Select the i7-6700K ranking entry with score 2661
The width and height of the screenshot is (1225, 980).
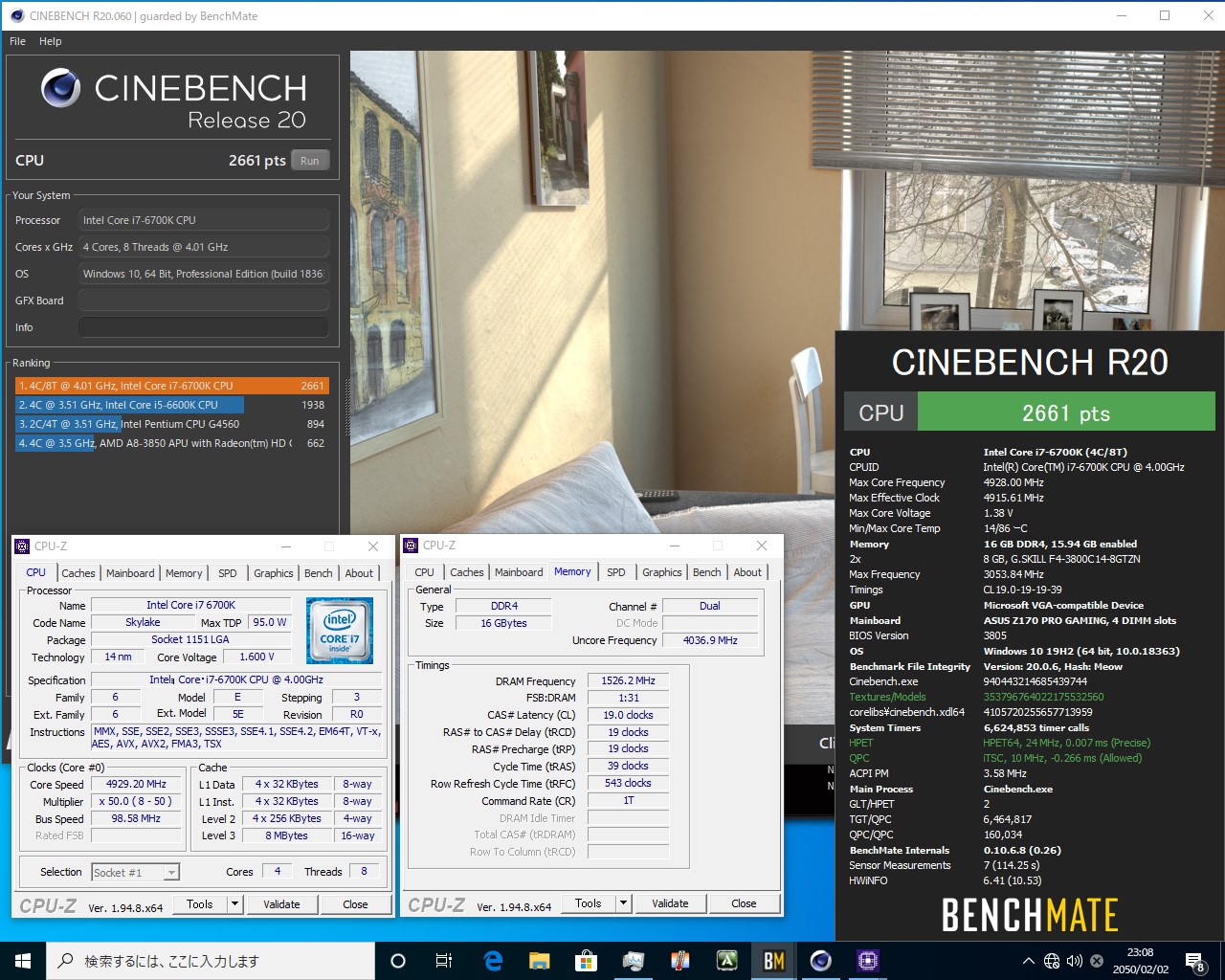click(x=172, y=386)
